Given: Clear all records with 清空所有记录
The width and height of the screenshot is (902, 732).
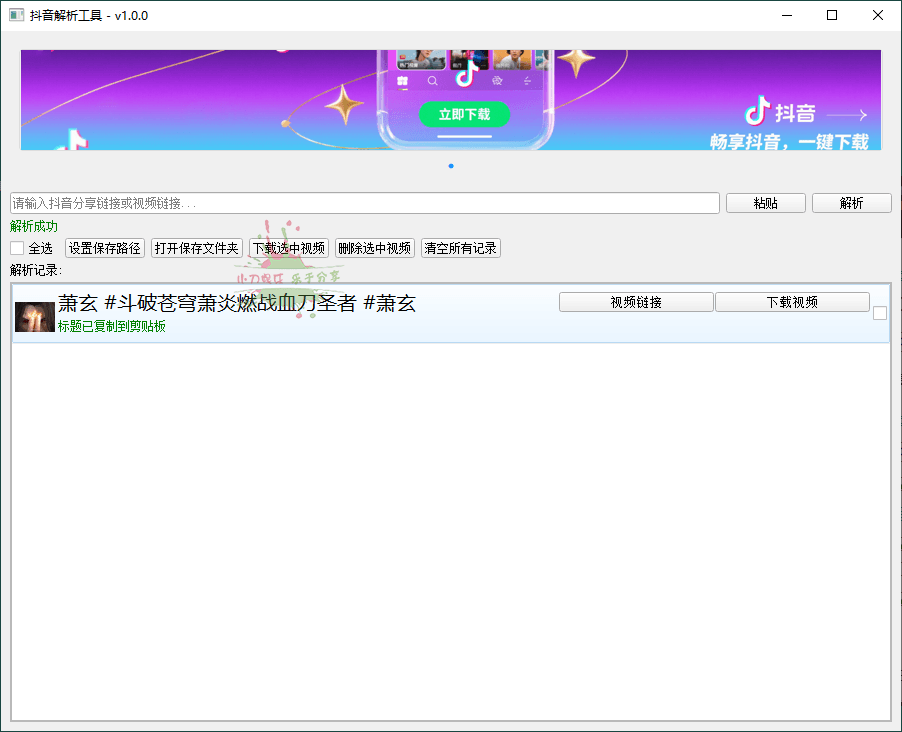Looking at the screenshot, I should coord(460,248).
